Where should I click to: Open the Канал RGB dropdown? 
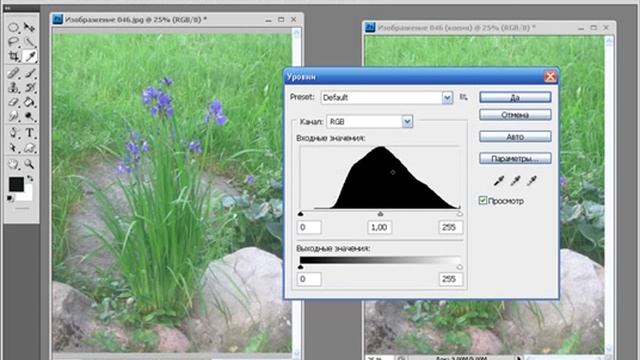click(x=369, y=122)
